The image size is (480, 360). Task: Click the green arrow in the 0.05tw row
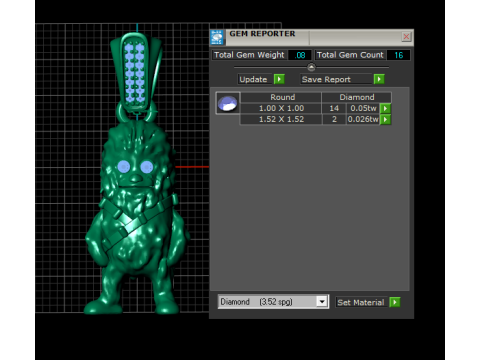coord(385,108)
